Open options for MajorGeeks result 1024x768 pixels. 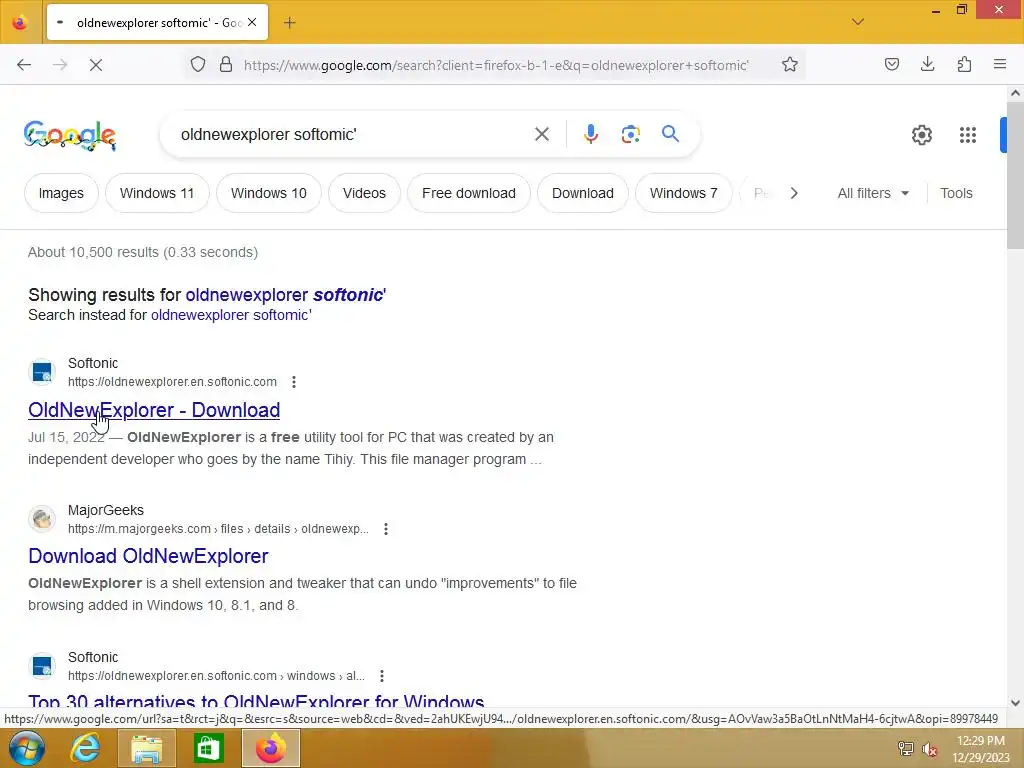[x=386, y=529]
